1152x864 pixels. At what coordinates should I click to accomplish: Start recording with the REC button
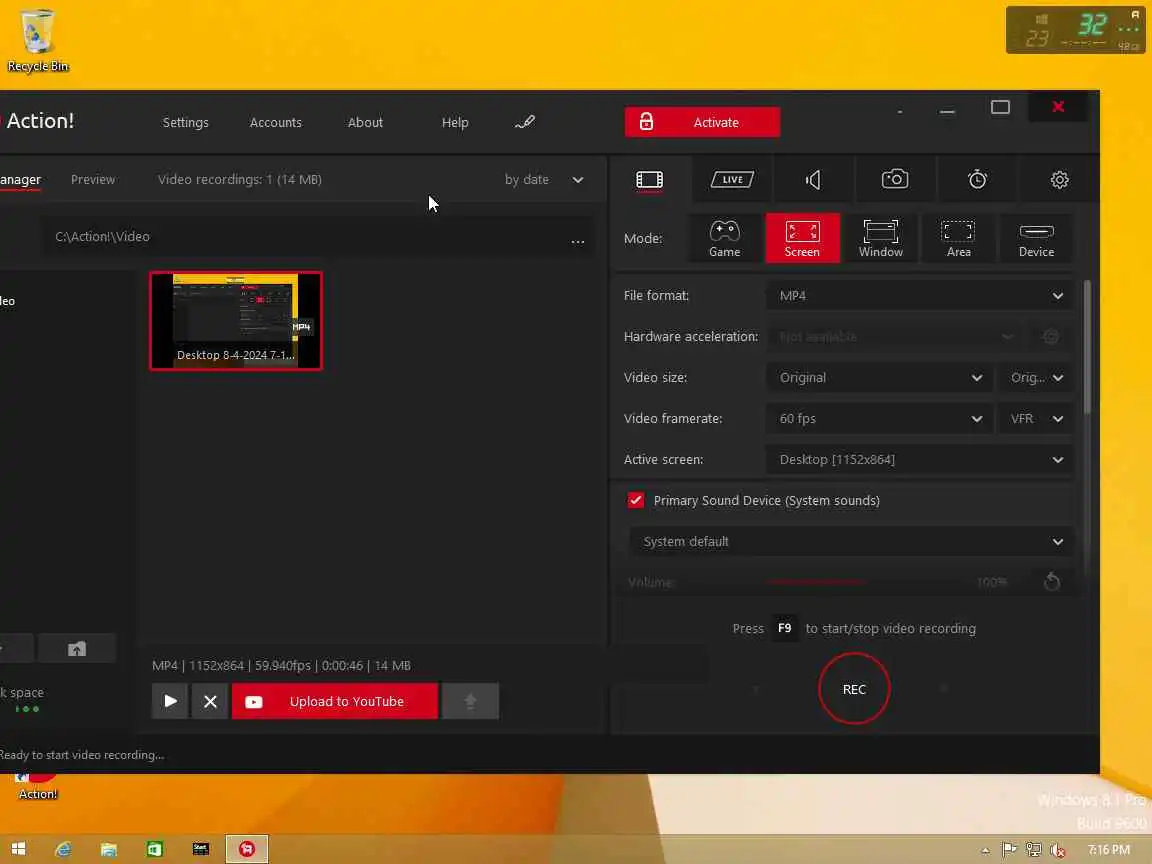tap(854, 688)
